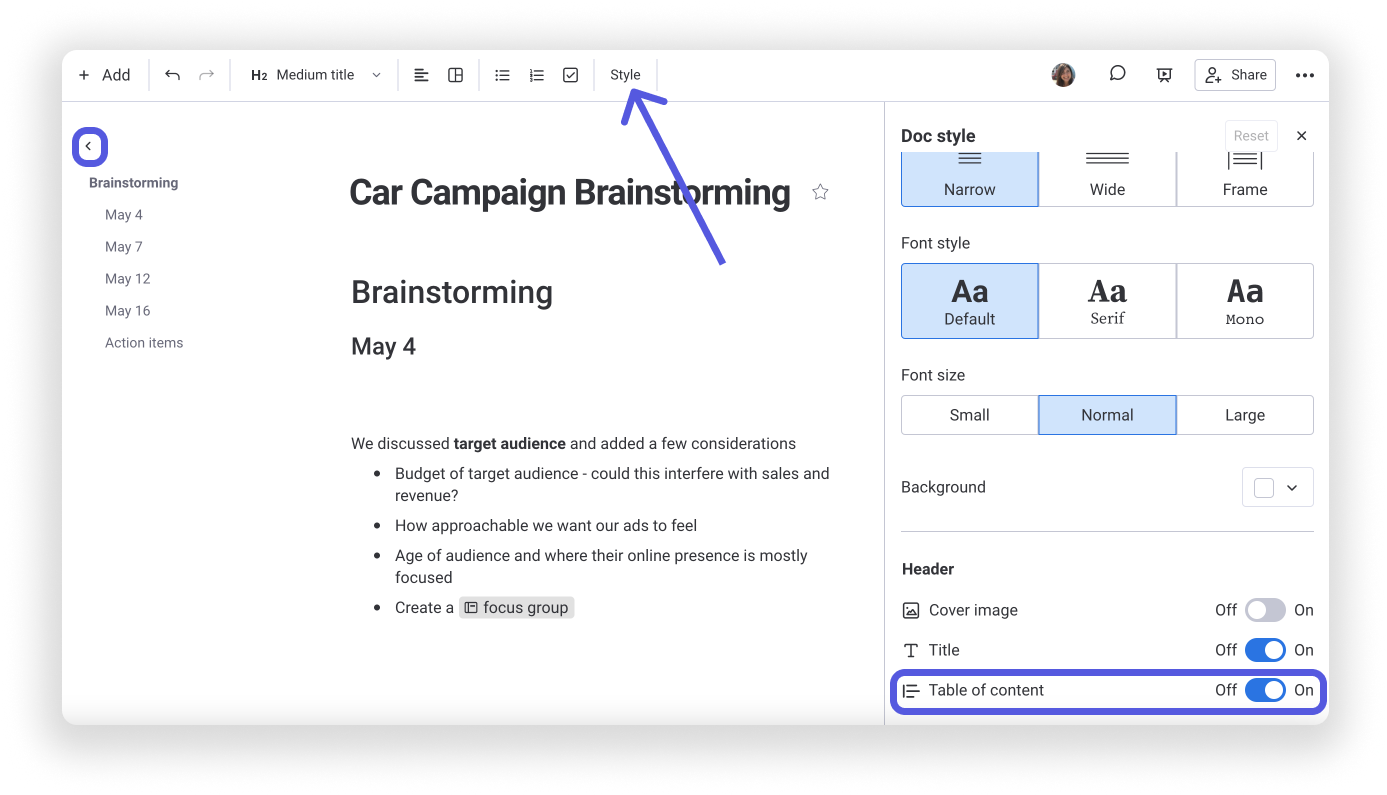
Task: Click the redo arrow icon
Action: click(205, 74)
